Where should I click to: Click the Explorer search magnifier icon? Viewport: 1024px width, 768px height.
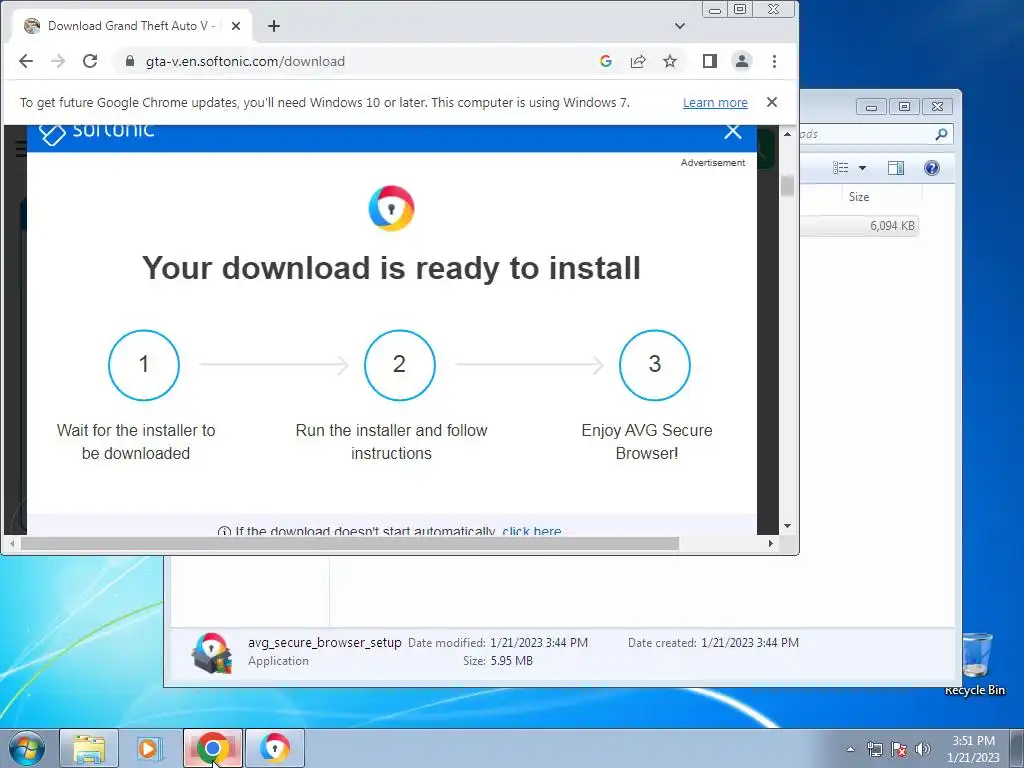click(941, 134)
